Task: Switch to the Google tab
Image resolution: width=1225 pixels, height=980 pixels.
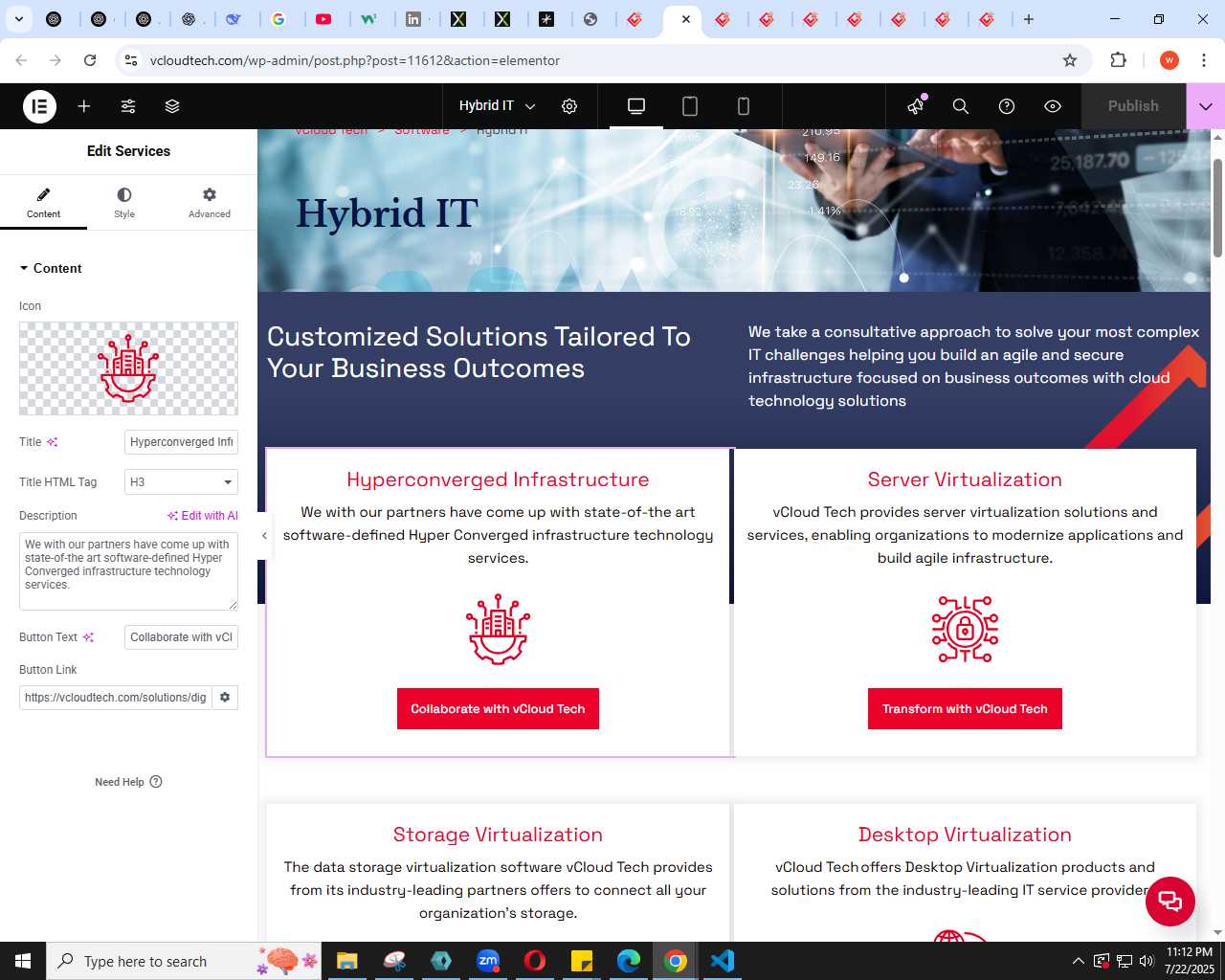Action: click(x=278, y=19)
